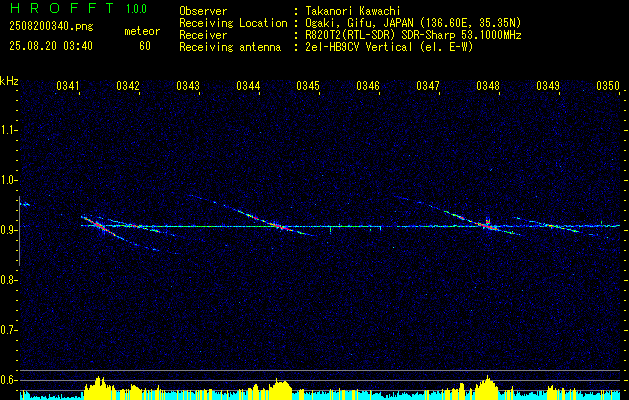
Task: Click the 0350 time marker
Action: pos(608,86)
